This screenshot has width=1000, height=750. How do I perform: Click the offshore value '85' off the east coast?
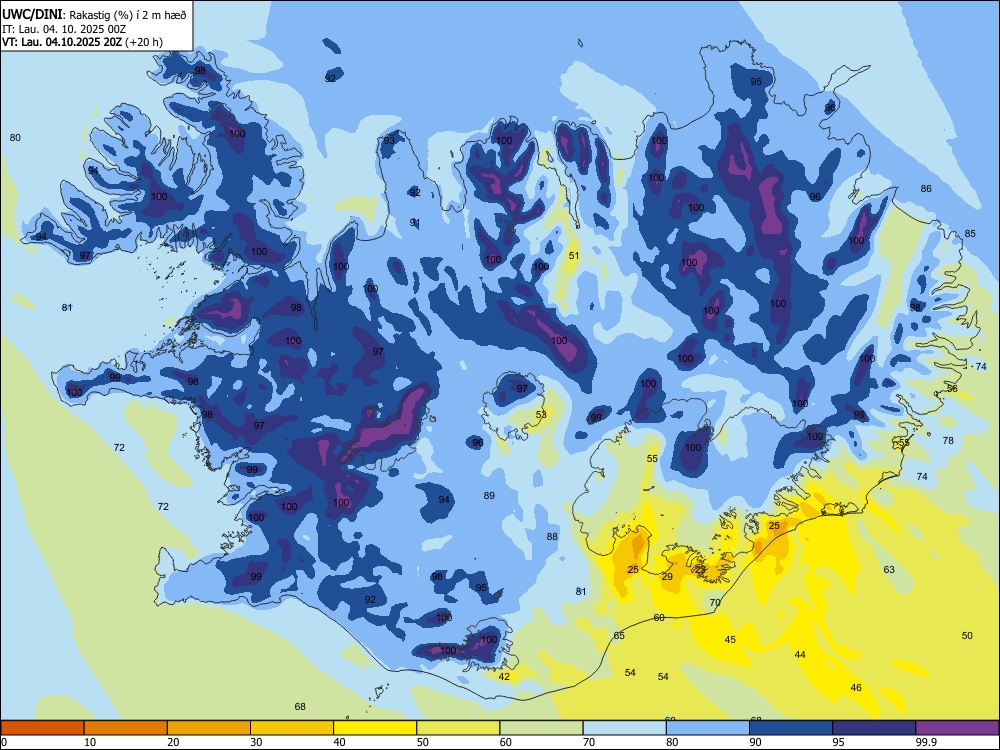click(x=970, y=233)
